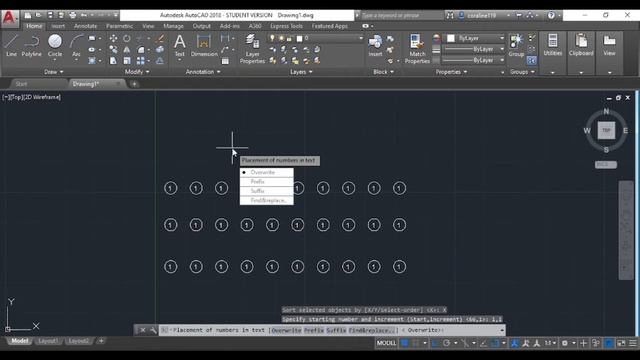640x360 pixels.
Task: Expand the Block panel dropdown
Action: tap(383, 72)
